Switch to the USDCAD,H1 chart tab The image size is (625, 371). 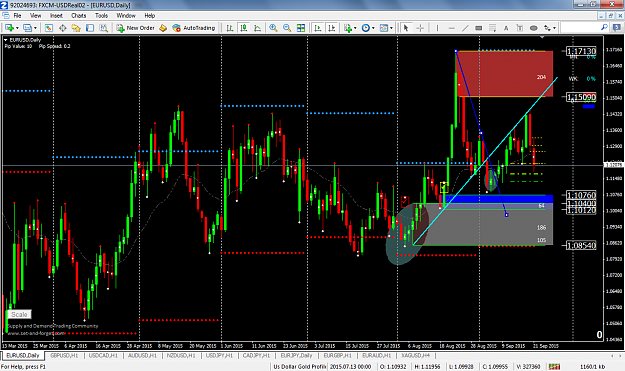pyautogui.click(x=103, y=355)
